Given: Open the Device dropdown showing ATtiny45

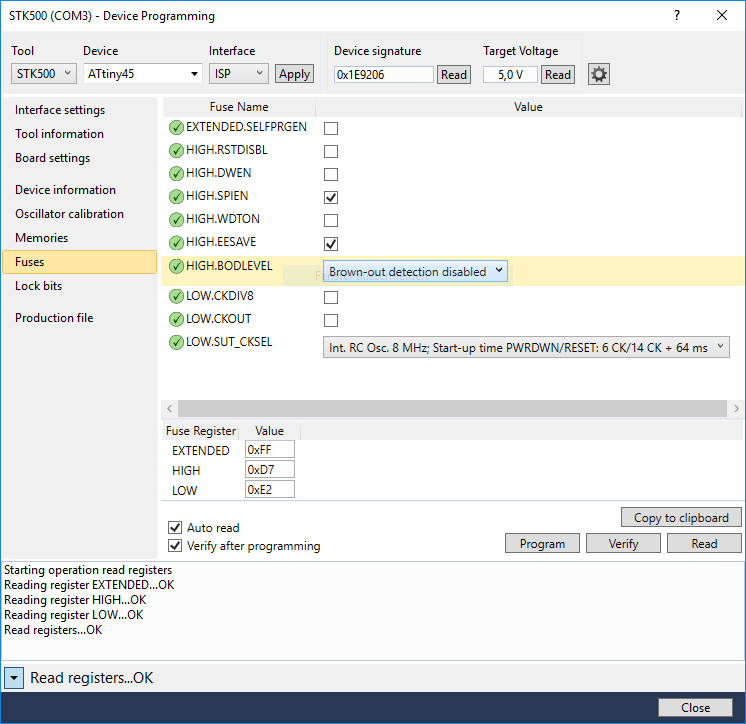Looking at the screenshot, I should coord(143,74).
